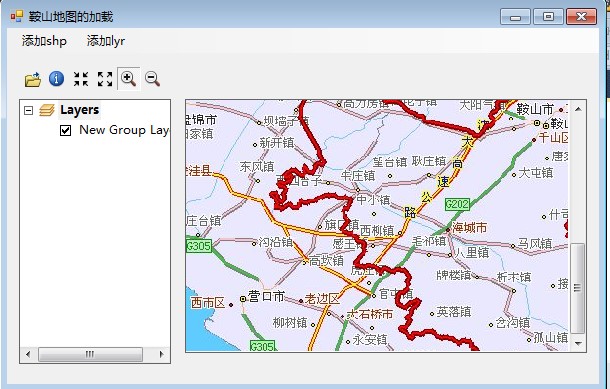Click the horizontal scrollbar thumb in layer panel
Viewport: 610px width, 389px height.
[90, 354]
